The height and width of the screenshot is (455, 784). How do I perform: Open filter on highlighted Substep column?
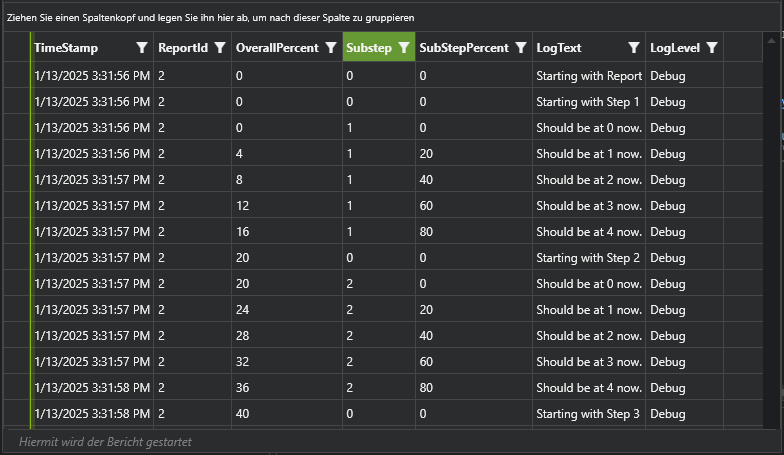[403, 48]
